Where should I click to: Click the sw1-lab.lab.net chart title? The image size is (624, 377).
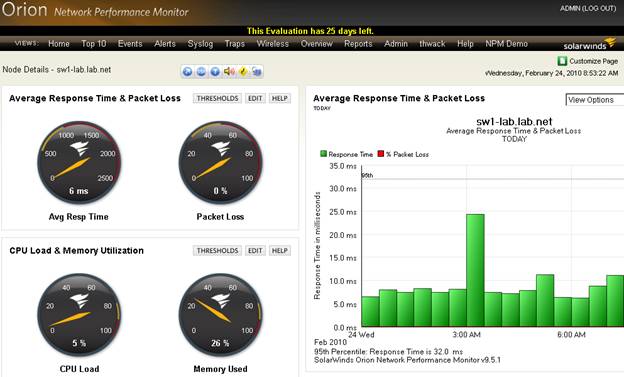pos(514,121)
